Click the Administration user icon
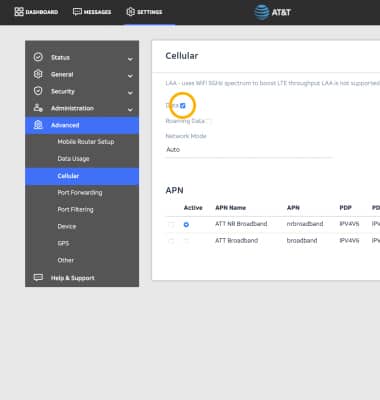Image resolution: width=380 pixels, height=400 pixels. tap(38, 108)
